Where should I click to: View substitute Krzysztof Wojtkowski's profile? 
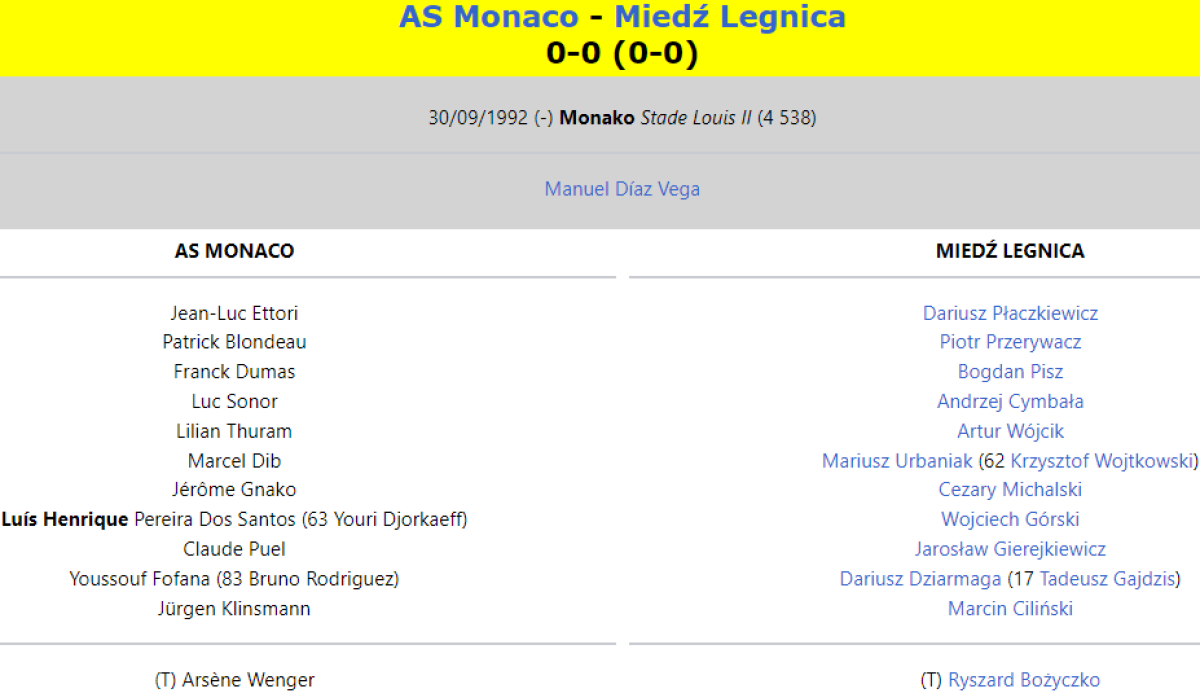tap(1101, 461)
